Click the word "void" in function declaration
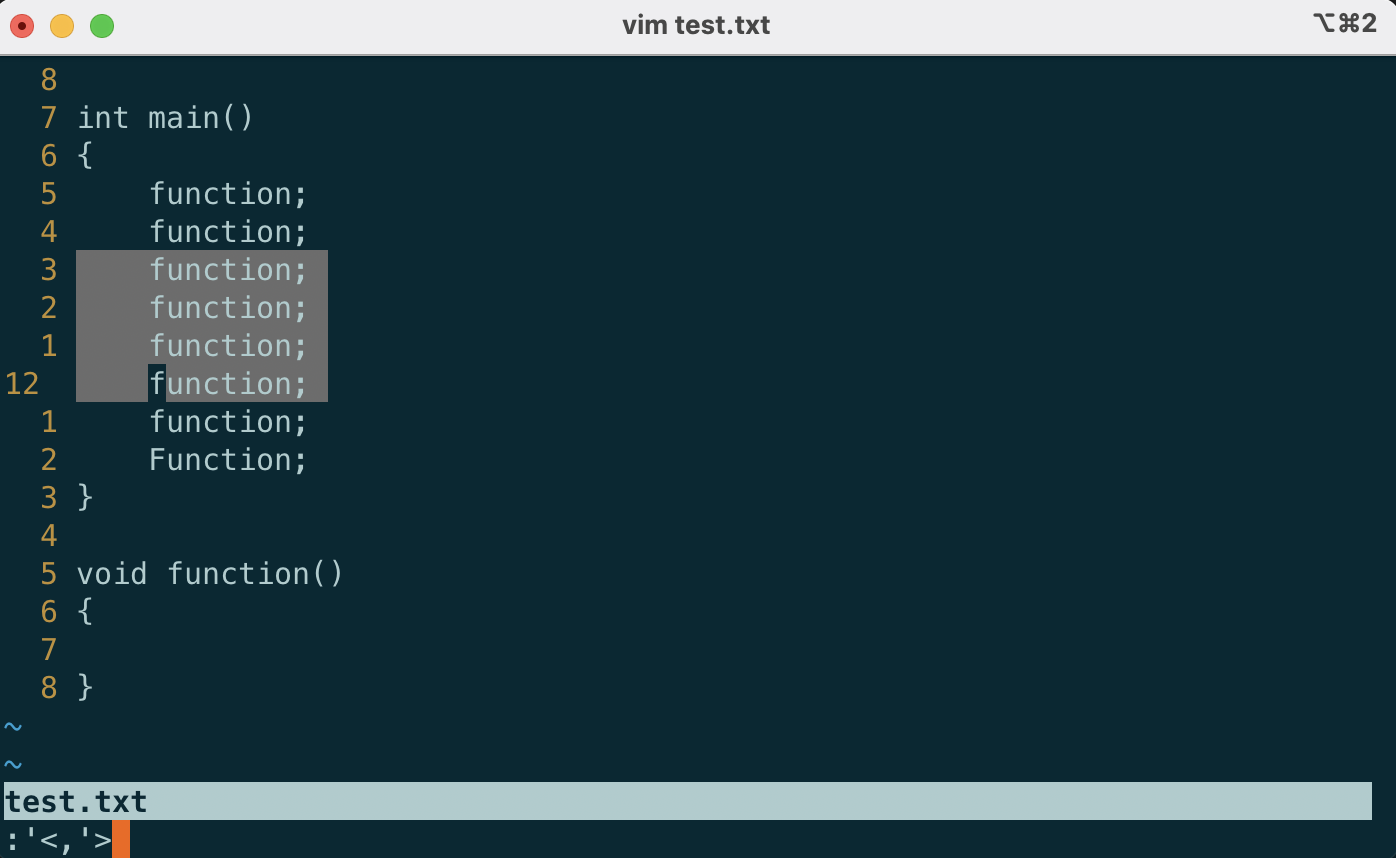The height and width of the screenshot is (858, 1396). pos(112,574)
